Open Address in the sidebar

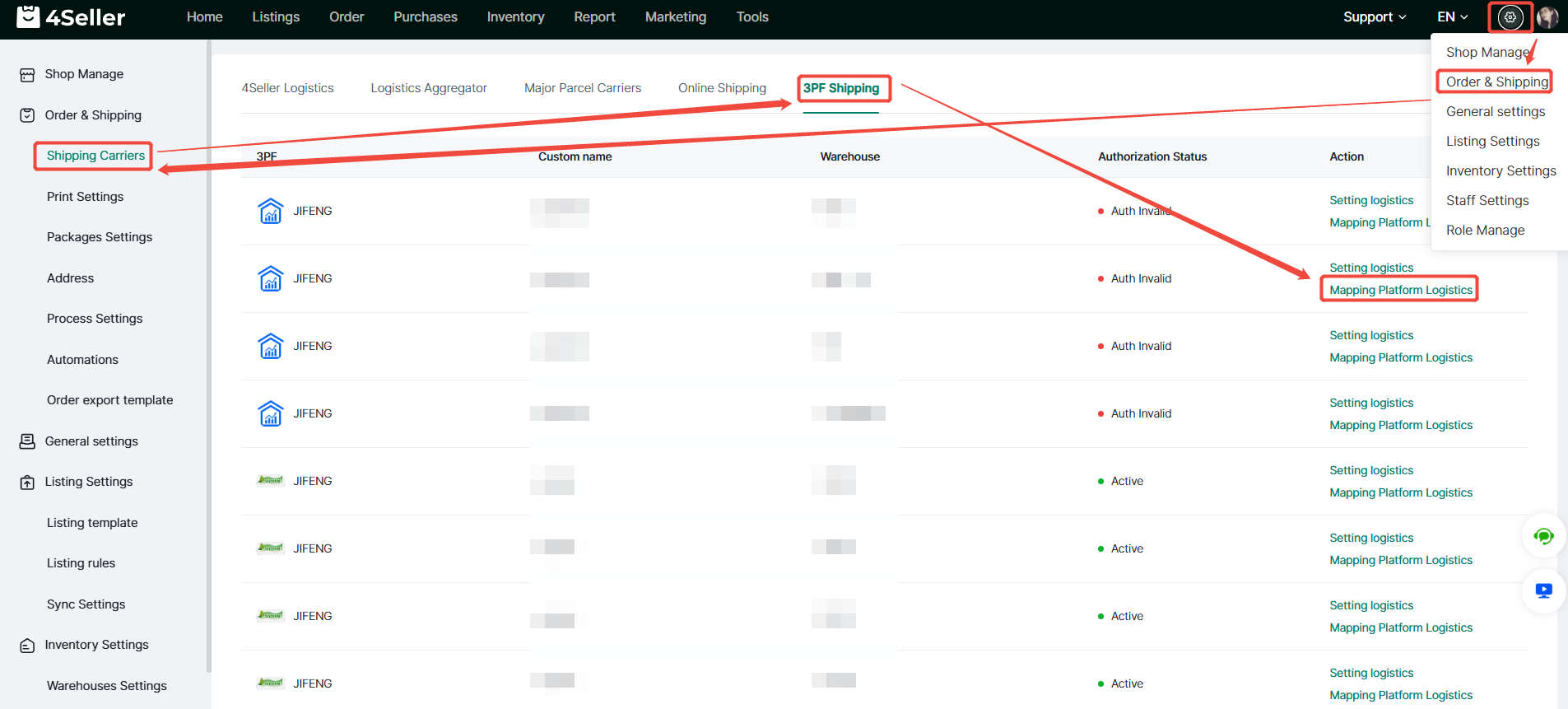(70, 278)
